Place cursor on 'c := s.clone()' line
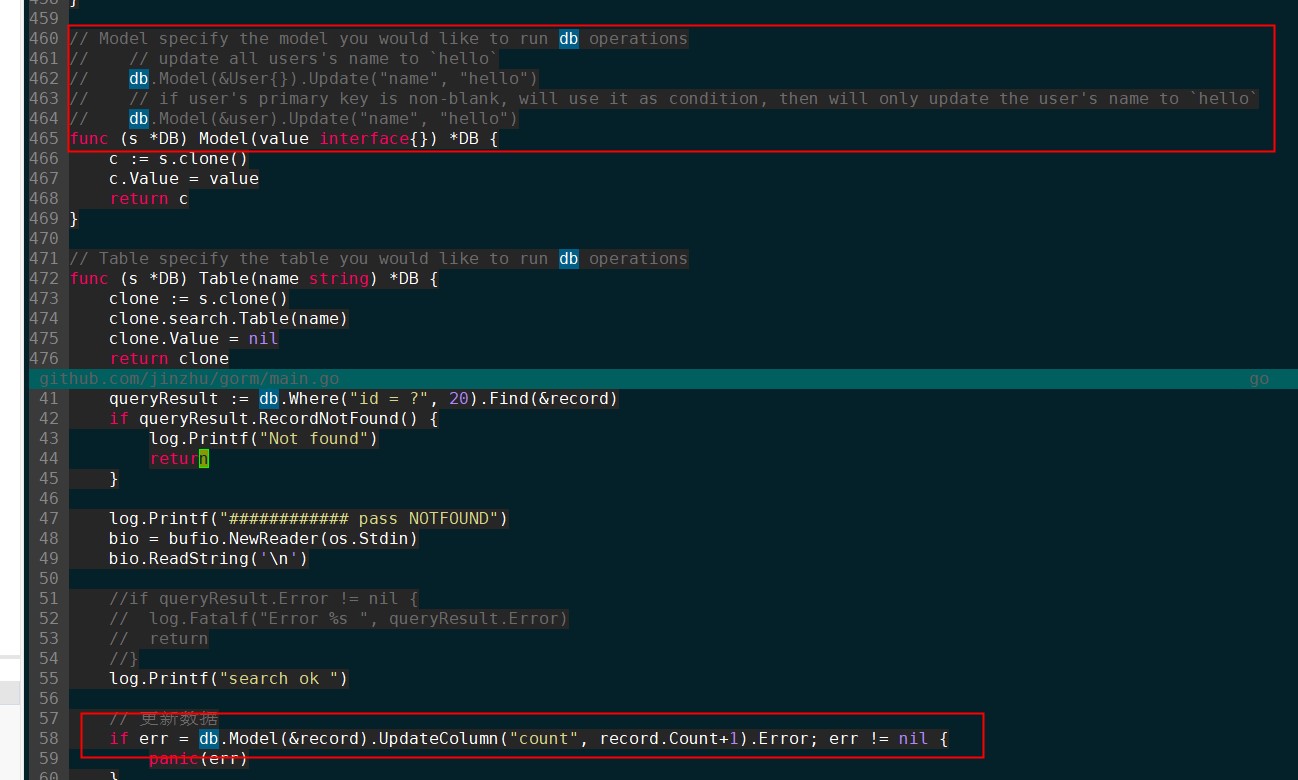The width and height of the screenshot is (1298, 780). 179,159
